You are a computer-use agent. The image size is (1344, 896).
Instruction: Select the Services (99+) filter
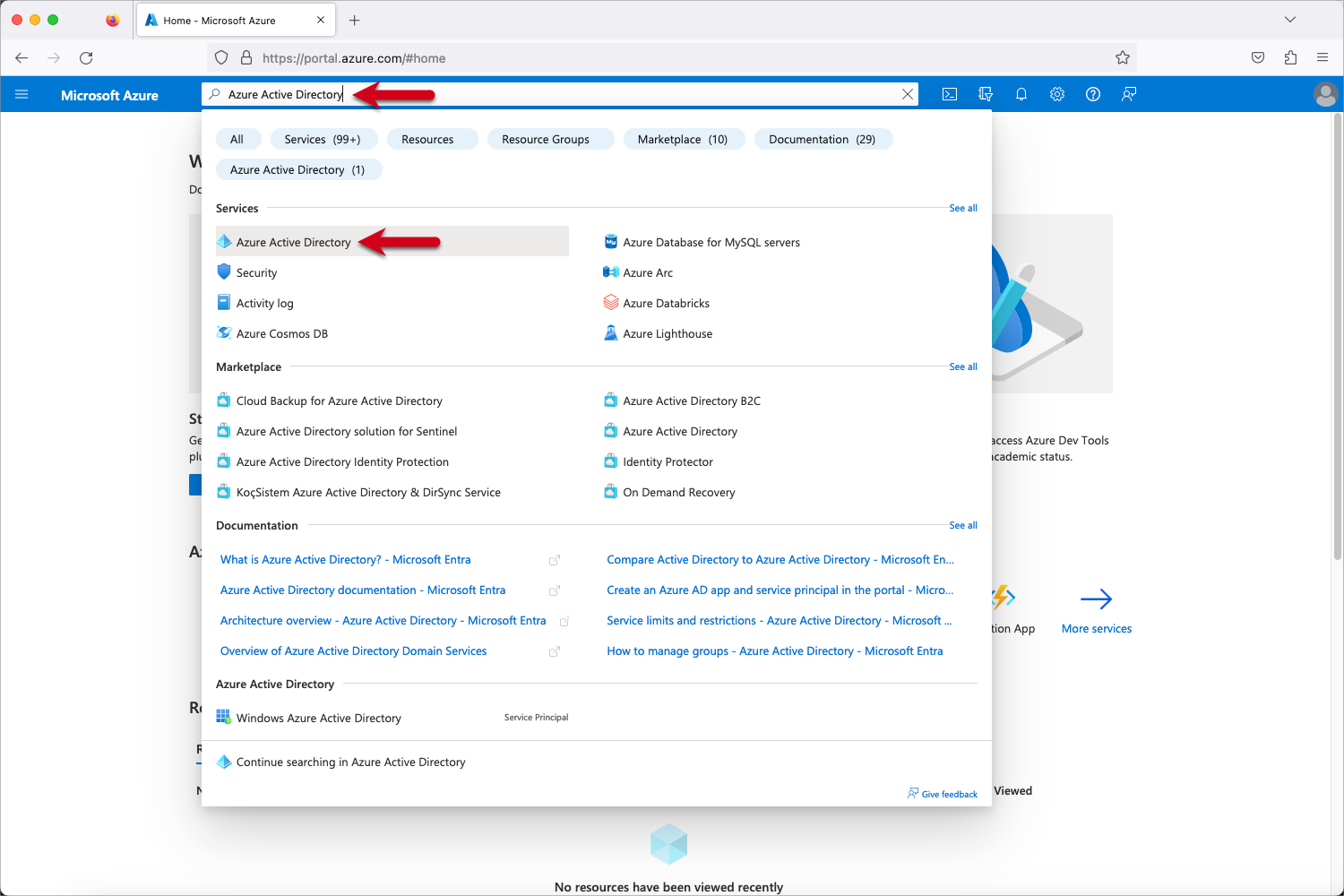click(323, 139)
